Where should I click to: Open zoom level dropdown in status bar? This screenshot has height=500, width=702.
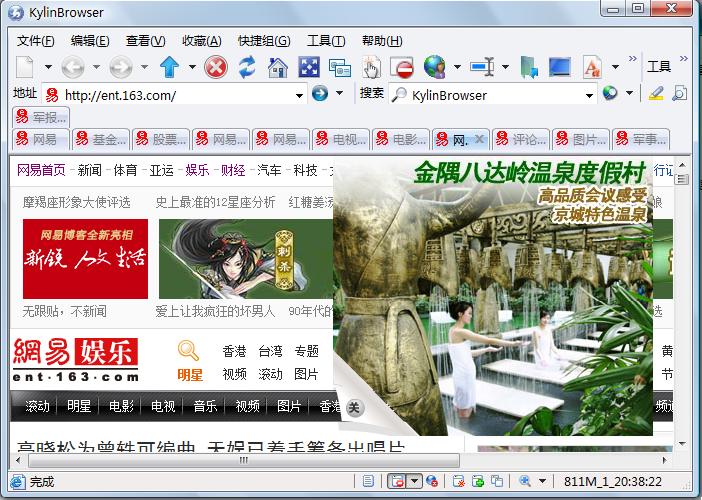tap(542, 481)
